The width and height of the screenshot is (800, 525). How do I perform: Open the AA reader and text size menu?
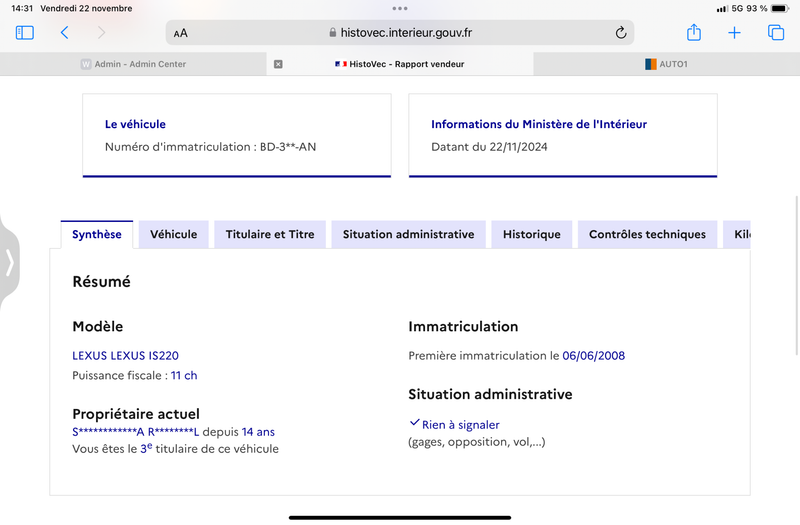pos(181,33)
